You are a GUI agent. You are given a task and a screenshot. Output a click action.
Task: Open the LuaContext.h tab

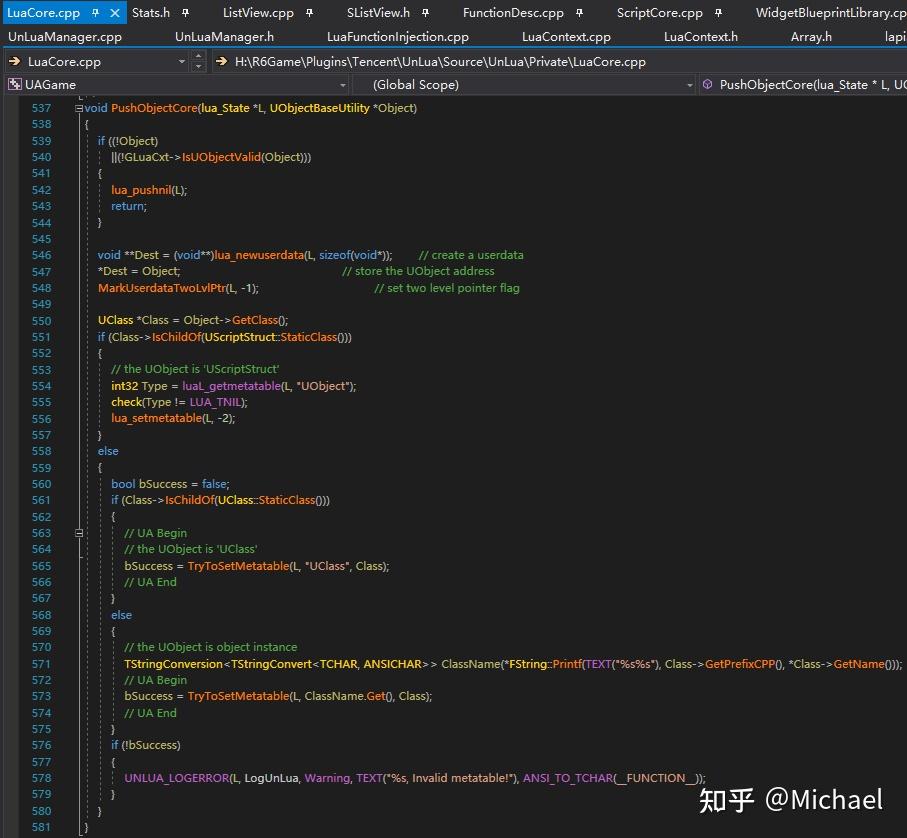(701, 37)
